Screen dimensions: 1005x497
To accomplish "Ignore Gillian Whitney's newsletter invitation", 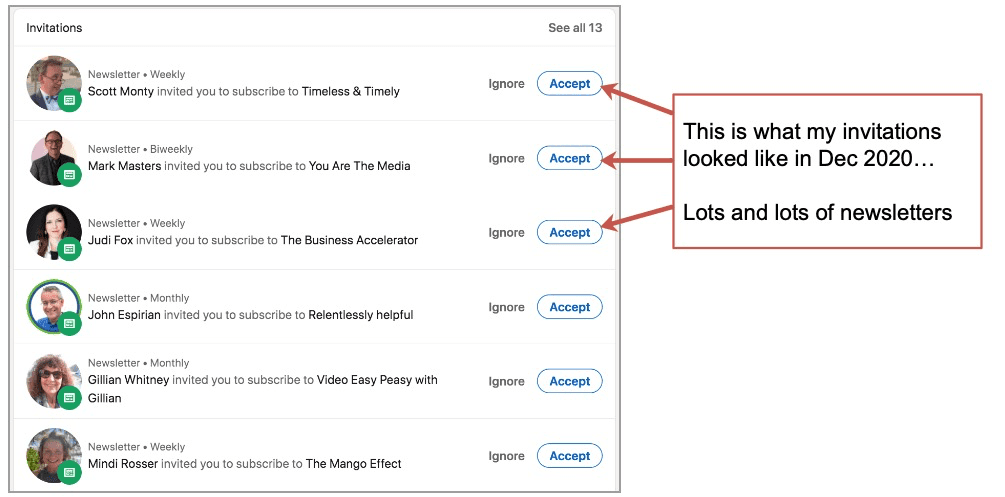I will click(x=506, y=381).
